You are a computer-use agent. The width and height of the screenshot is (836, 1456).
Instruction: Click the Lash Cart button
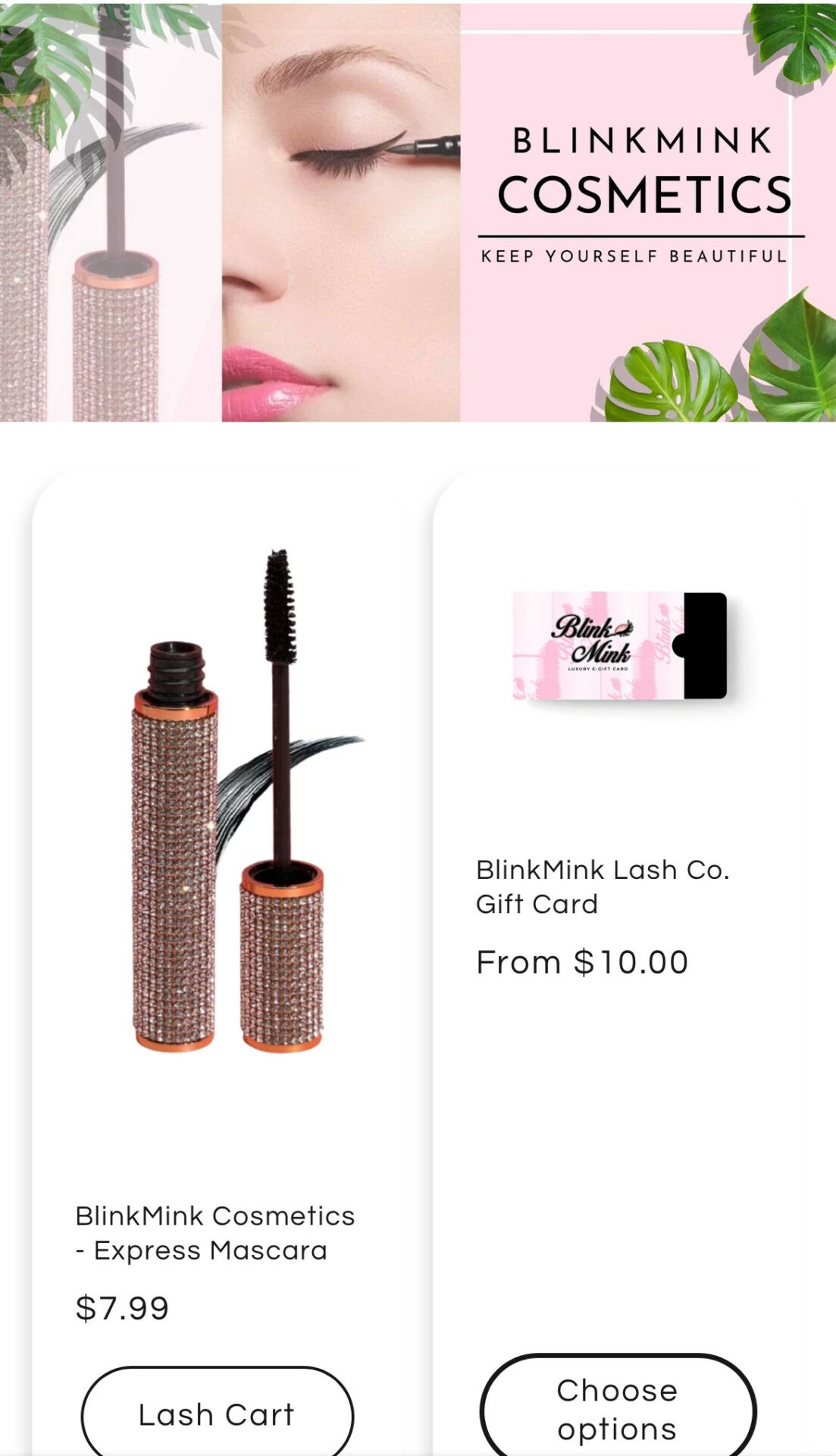pos(218,1414)
